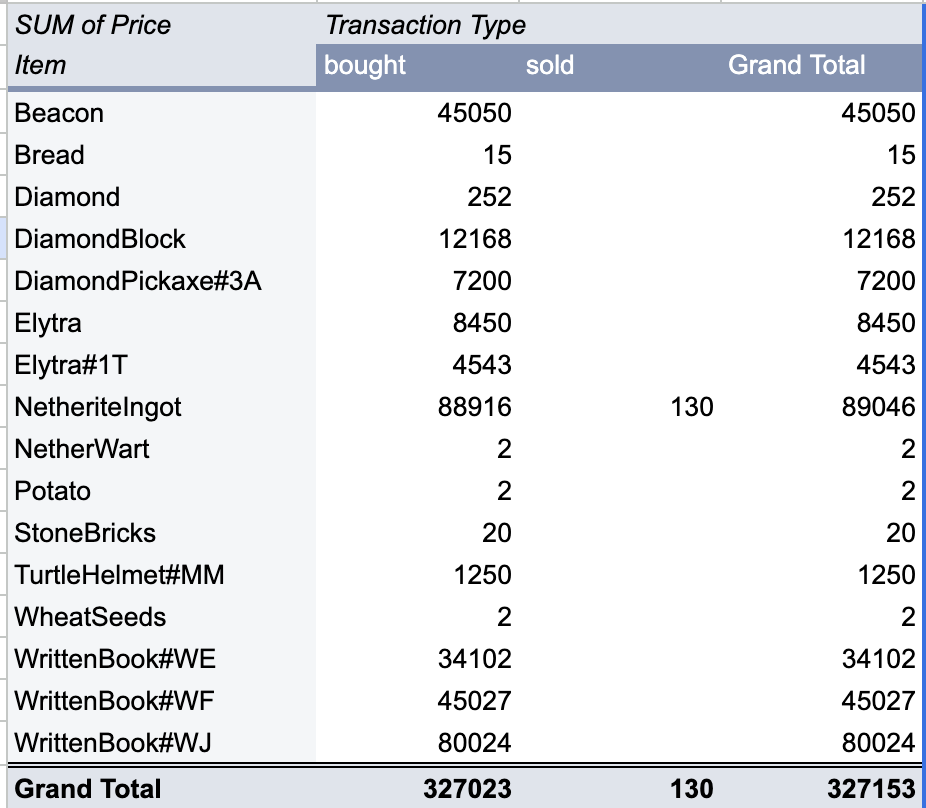926x808 pixels.
Task: Click the sold column header
Action: click(x=550, y=66)
